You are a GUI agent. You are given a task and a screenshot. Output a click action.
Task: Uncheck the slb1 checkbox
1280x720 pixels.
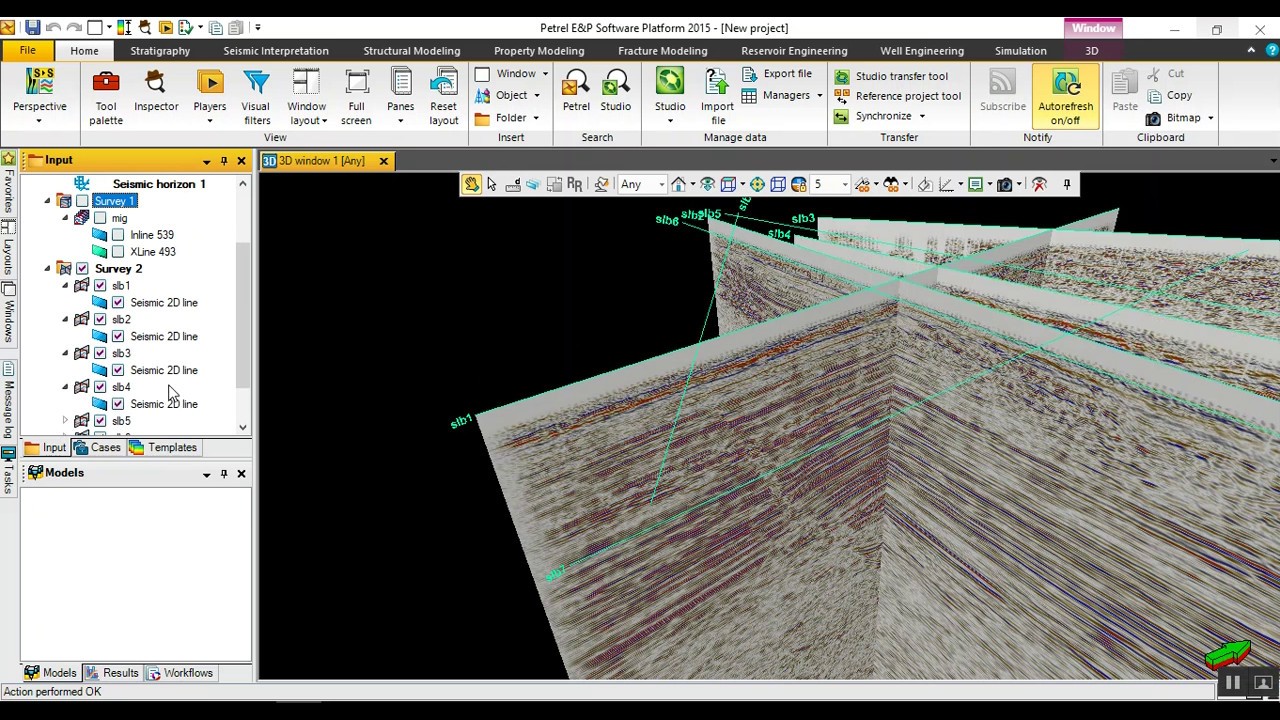point(100,286)
